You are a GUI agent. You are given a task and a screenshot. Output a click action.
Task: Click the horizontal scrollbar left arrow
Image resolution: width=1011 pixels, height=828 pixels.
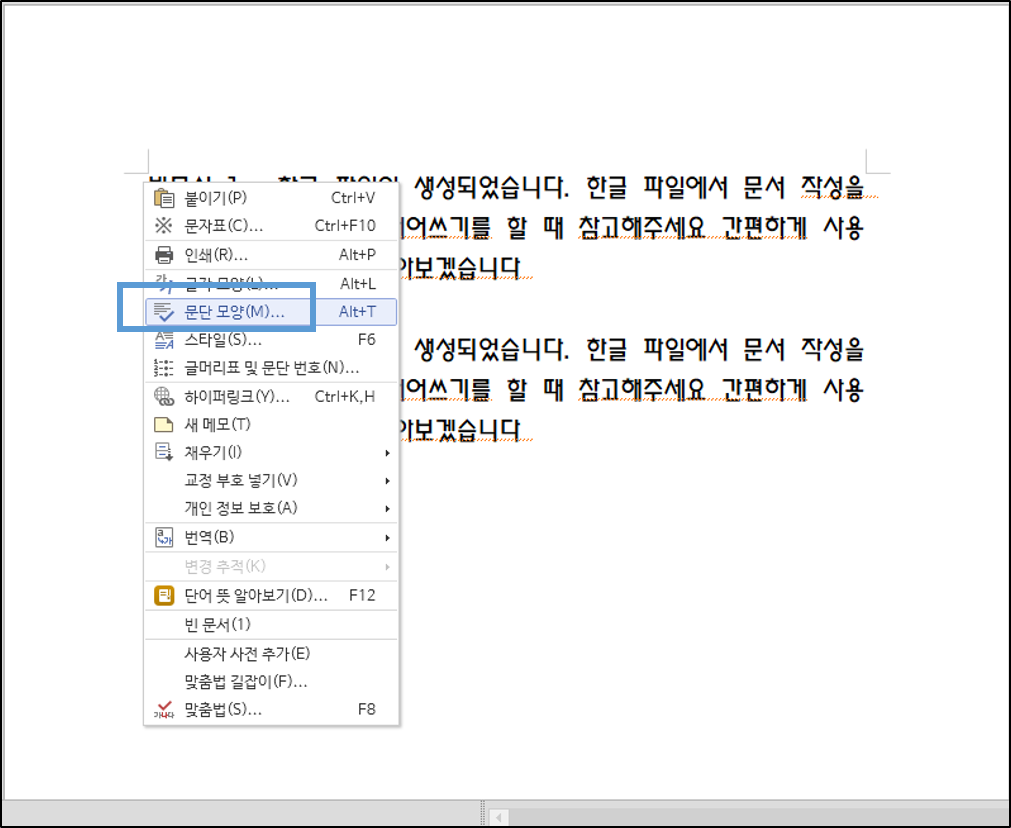coord(498,817)
